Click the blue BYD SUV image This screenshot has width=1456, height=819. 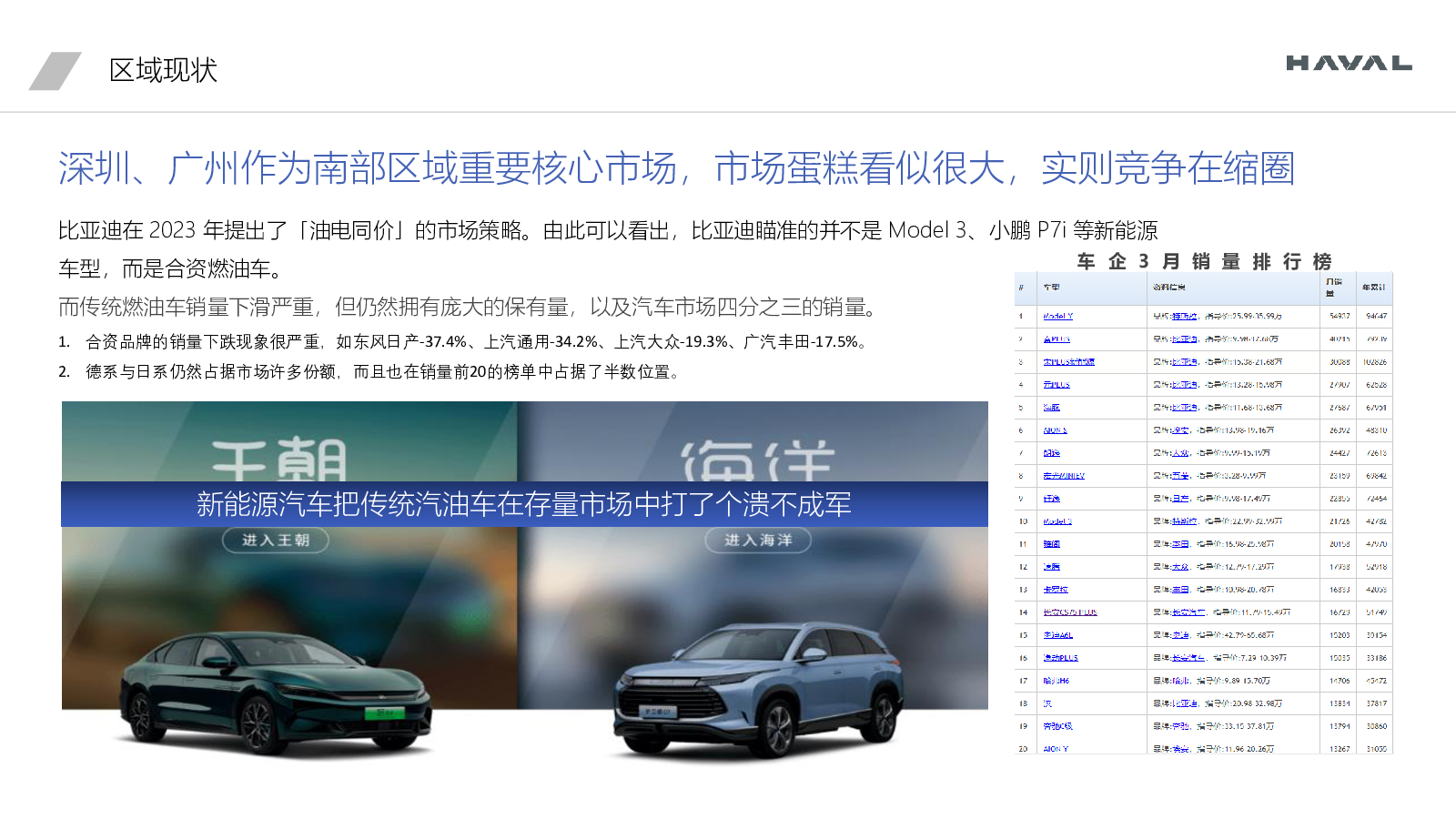click(x=758, y=690)
